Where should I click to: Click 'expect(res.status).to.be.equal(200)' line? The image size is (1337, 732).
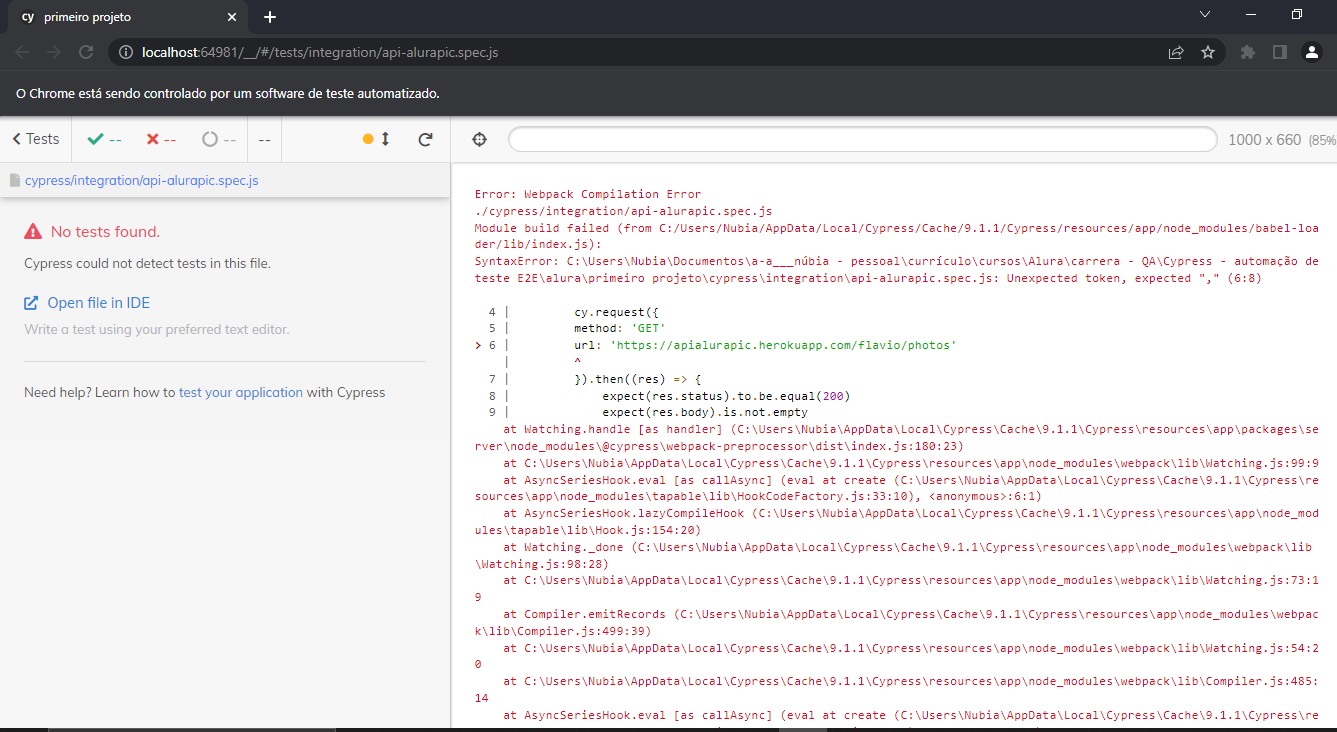click(726, 396)
